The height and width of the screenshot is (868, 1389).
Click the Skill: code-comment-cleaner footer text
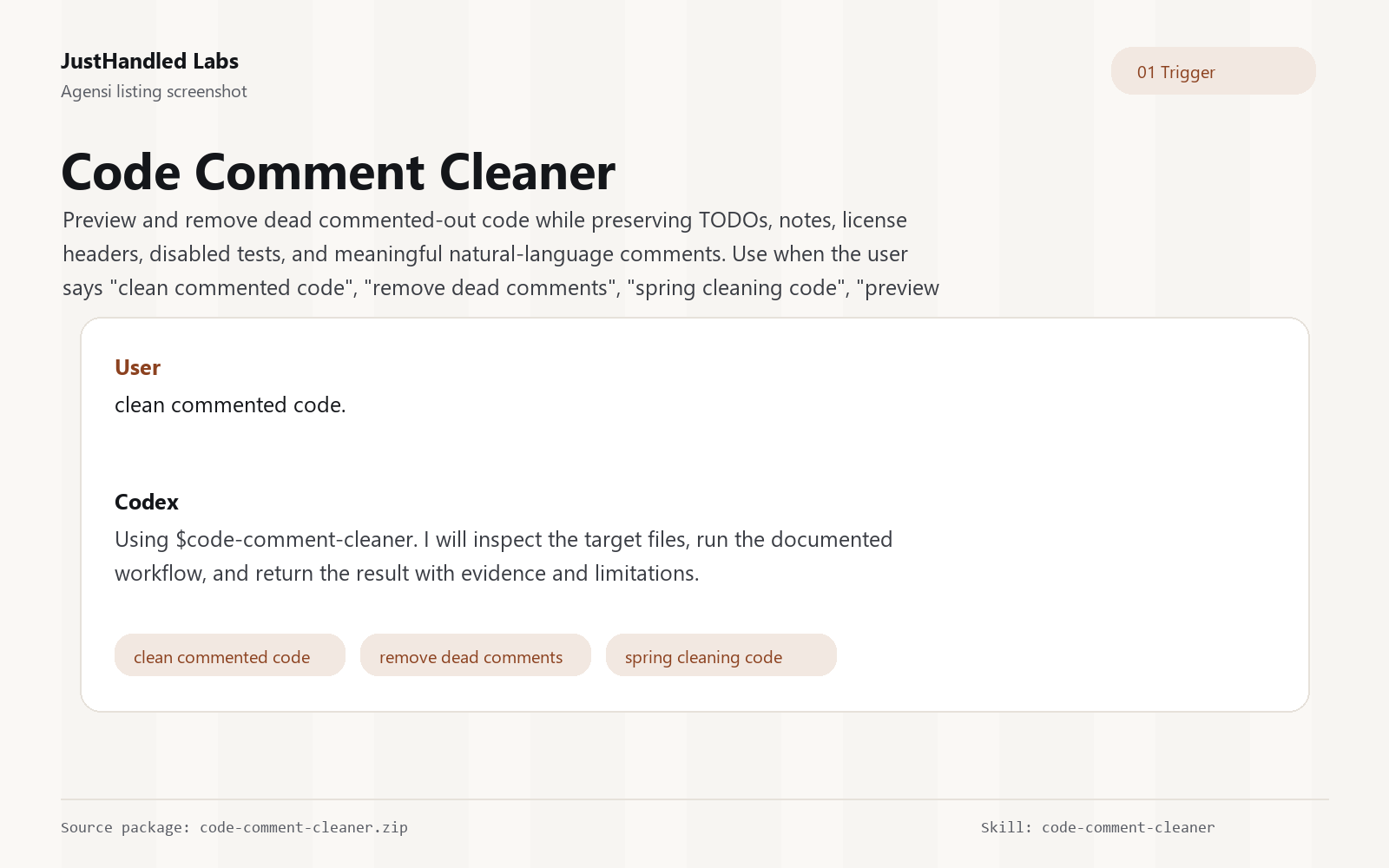click(x=1098, y=827)
